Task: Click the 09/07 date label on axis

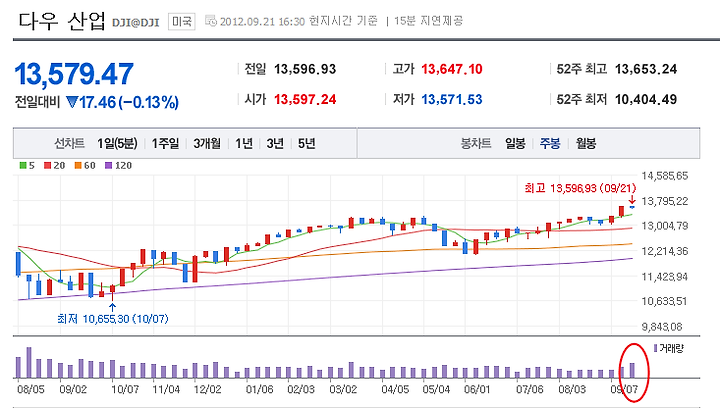Action: click(624, 389)
